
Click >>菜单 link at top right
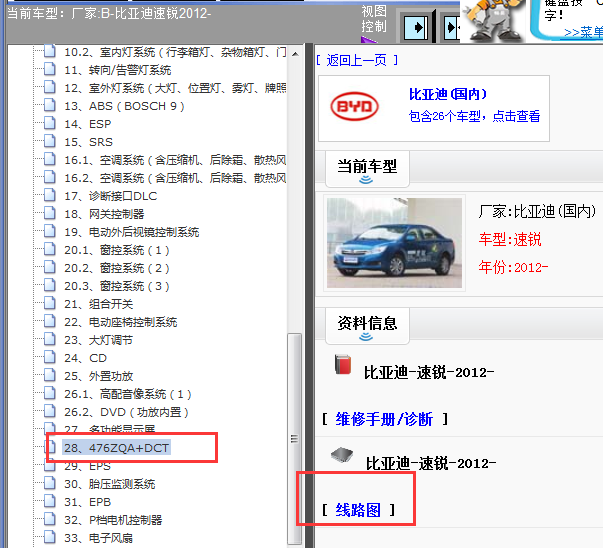click(x=583, y=32)
